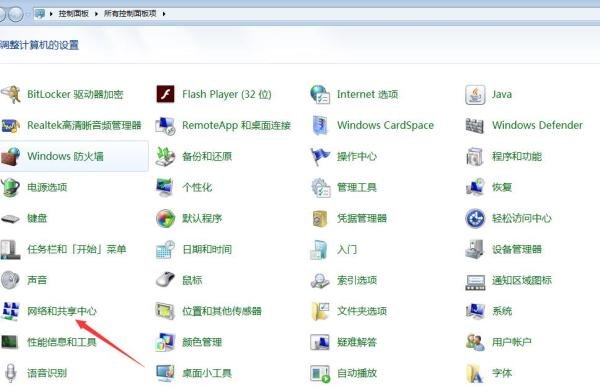Image resolution: width=600 pixels, height=392 pixels.
Task: Open the 设备管理器 icon
Action: (475, 249)
